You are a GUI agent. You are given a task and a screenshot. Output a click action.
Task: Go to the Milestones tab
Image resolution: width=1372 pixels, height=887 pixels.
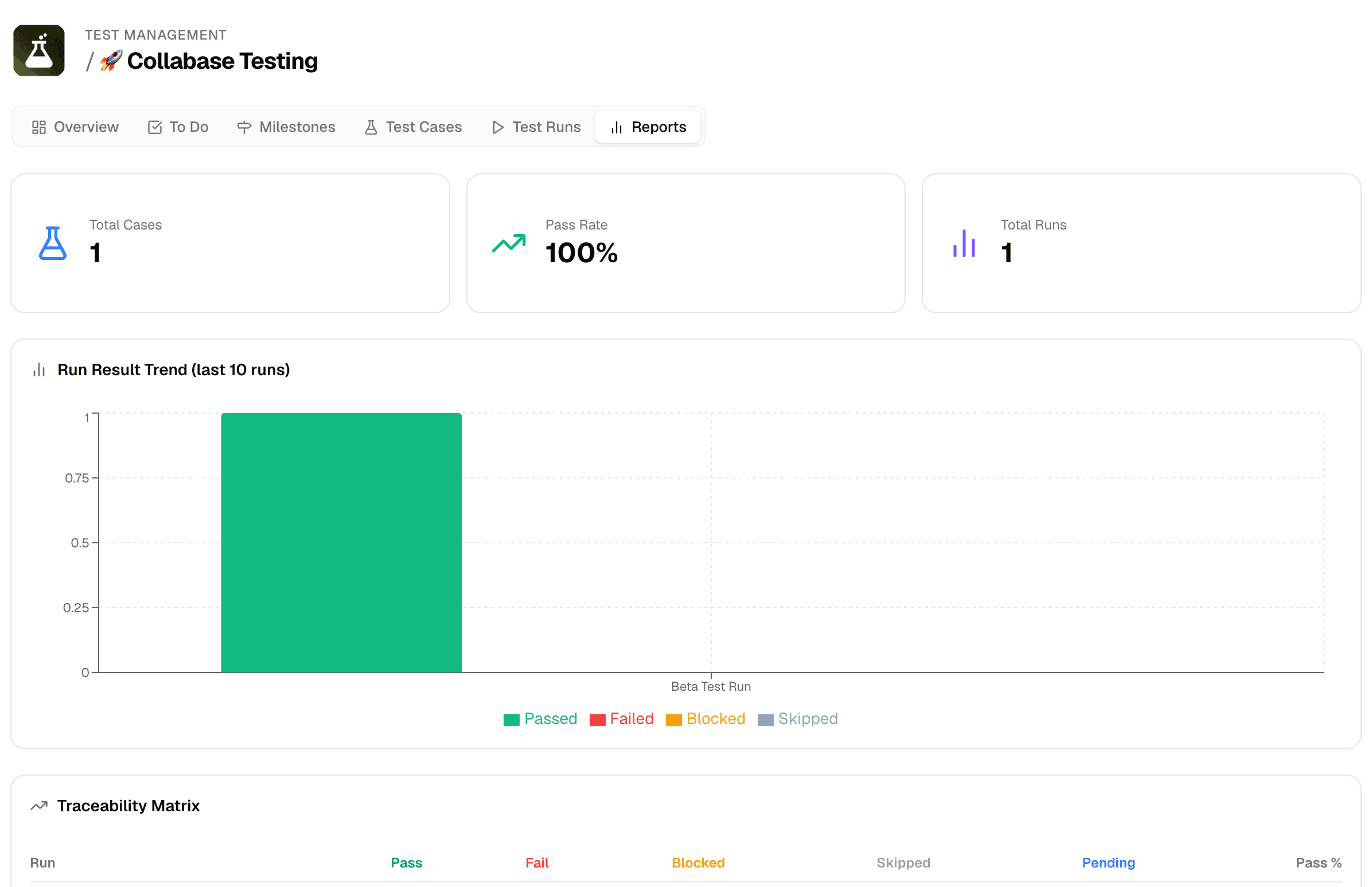click(x=286, y=127)
